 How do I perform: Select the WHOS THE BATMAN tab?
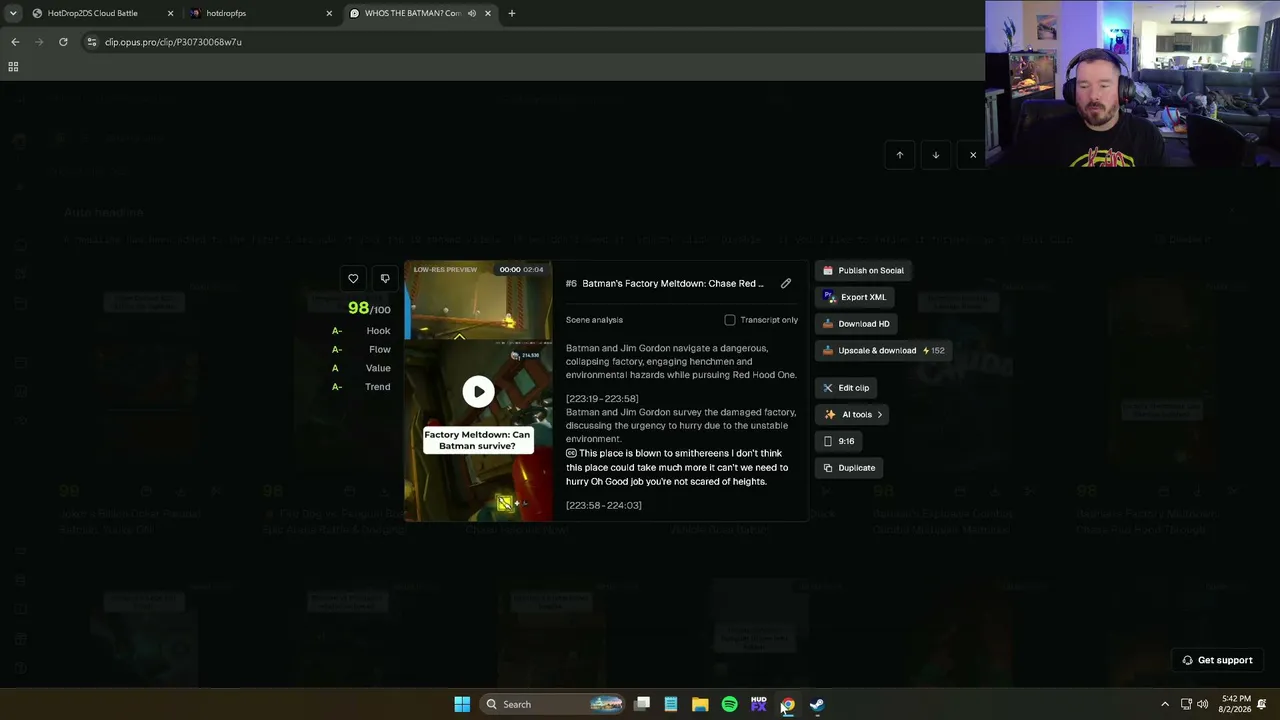412,13
